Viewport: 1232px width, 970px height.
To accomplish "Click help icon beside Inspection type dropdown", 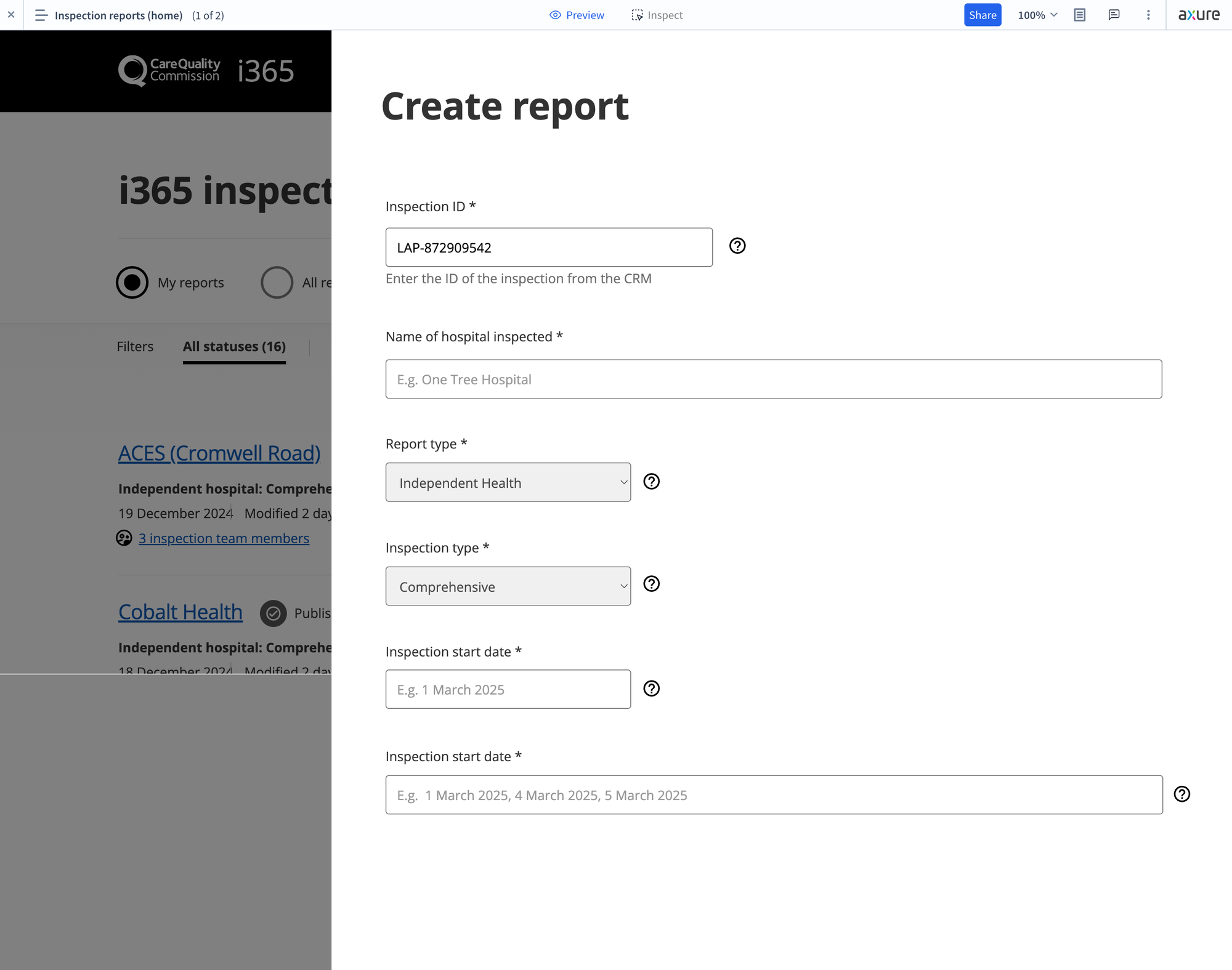I will pos(651,584).
